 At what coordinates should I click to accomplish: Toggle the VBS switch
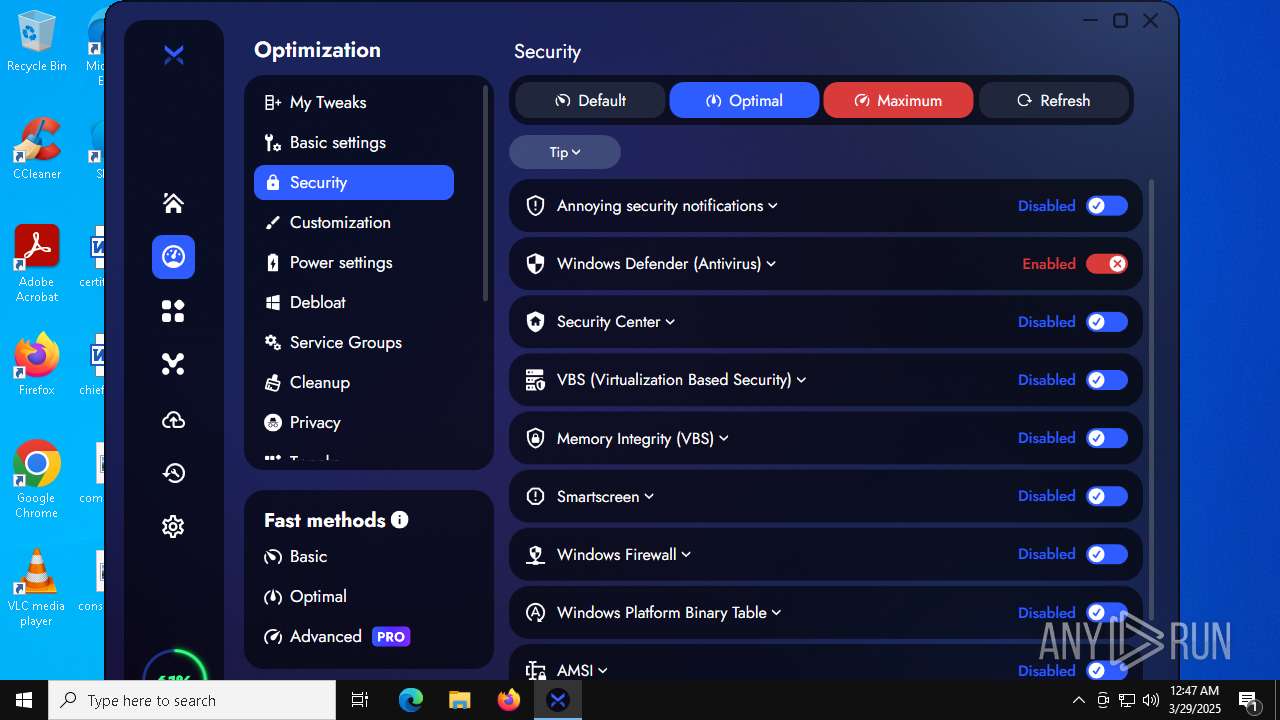tap(1107, 380)
